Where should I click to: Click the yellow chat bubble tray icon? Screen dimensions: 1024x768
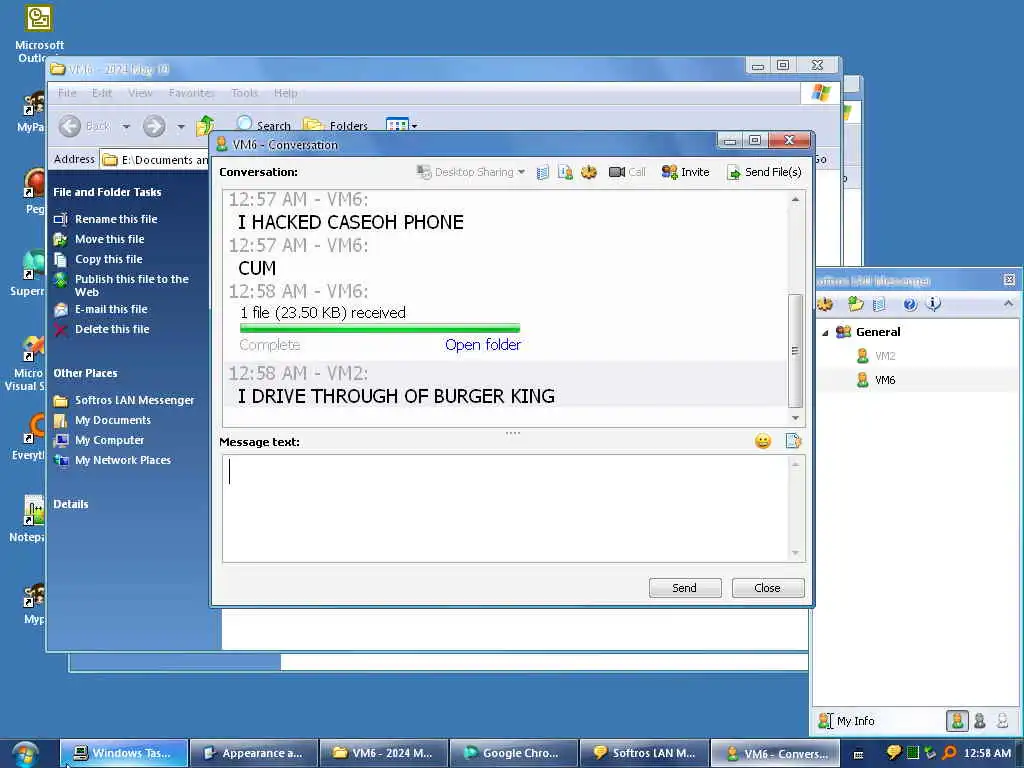point(894,753)
